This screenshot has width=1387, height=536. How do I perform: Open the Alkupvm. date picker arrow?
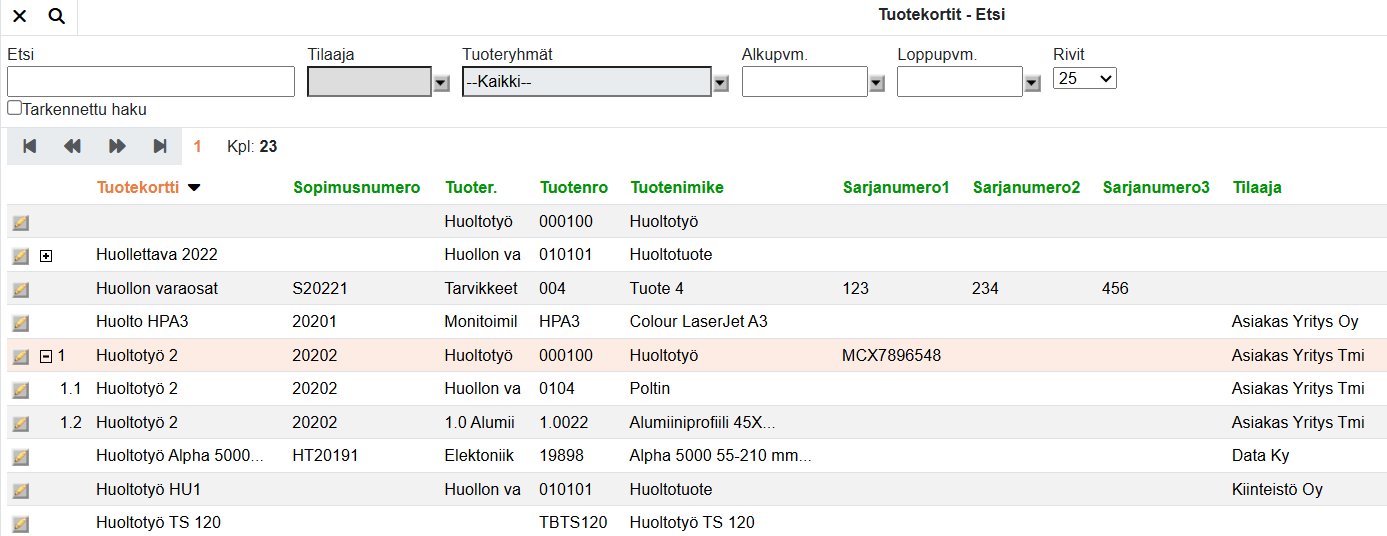pos(877,83)
